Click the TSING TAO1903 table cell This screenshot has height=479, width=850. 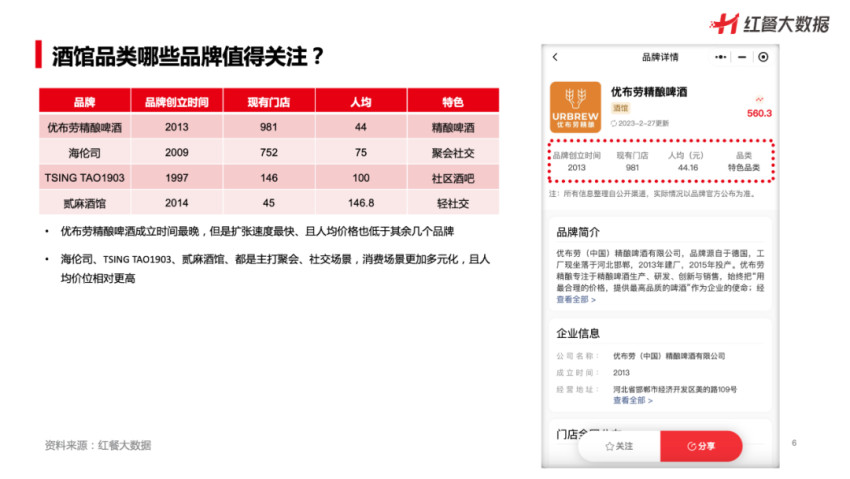[x=85, y=178]
